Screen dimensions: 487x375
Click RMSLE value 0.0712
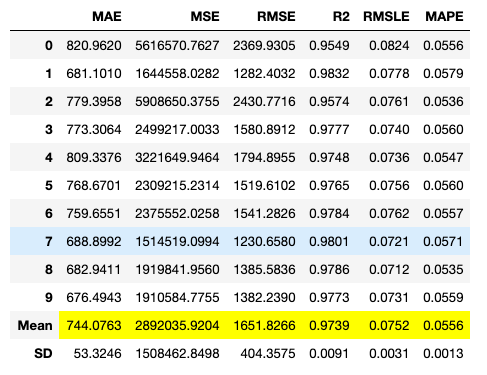pos(389,269)
